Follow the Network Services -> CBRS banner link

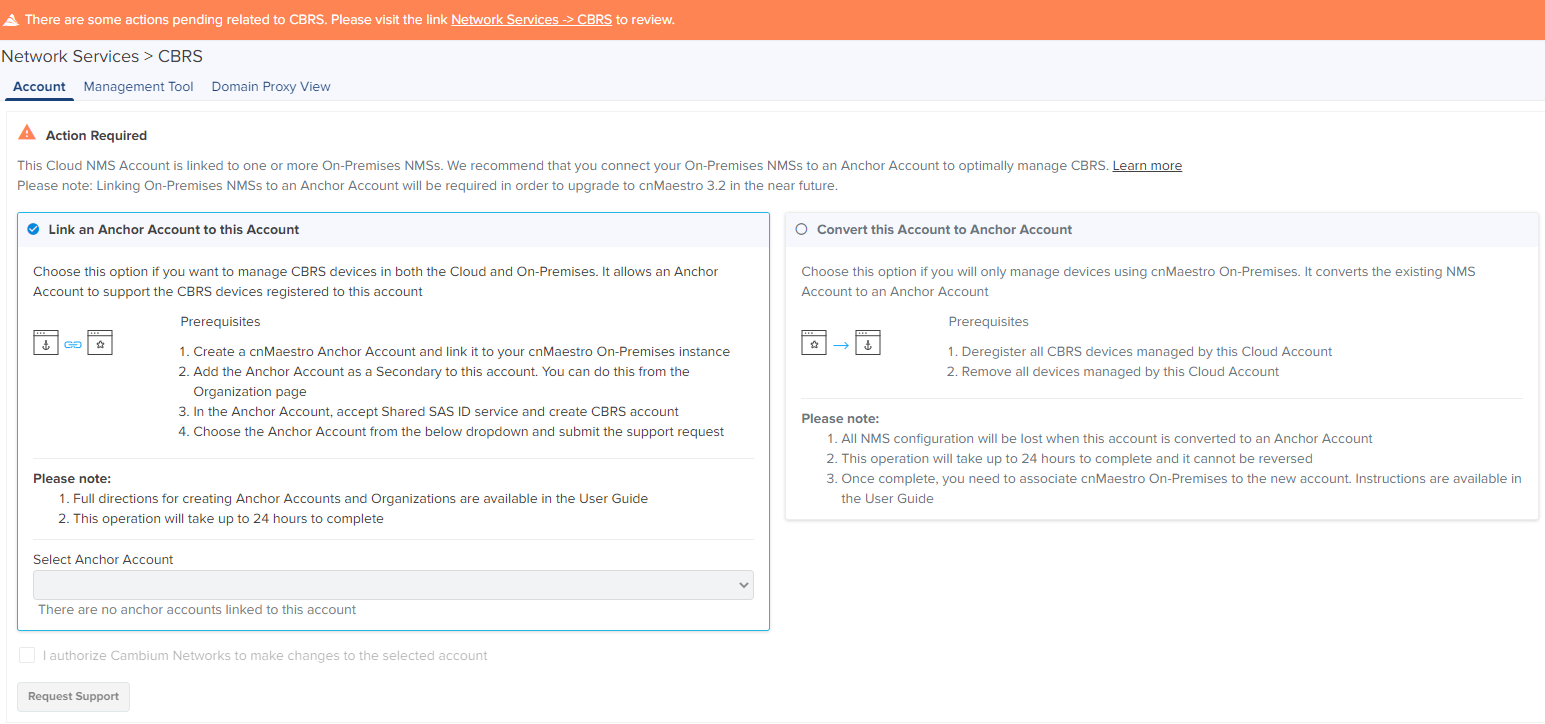531,20
